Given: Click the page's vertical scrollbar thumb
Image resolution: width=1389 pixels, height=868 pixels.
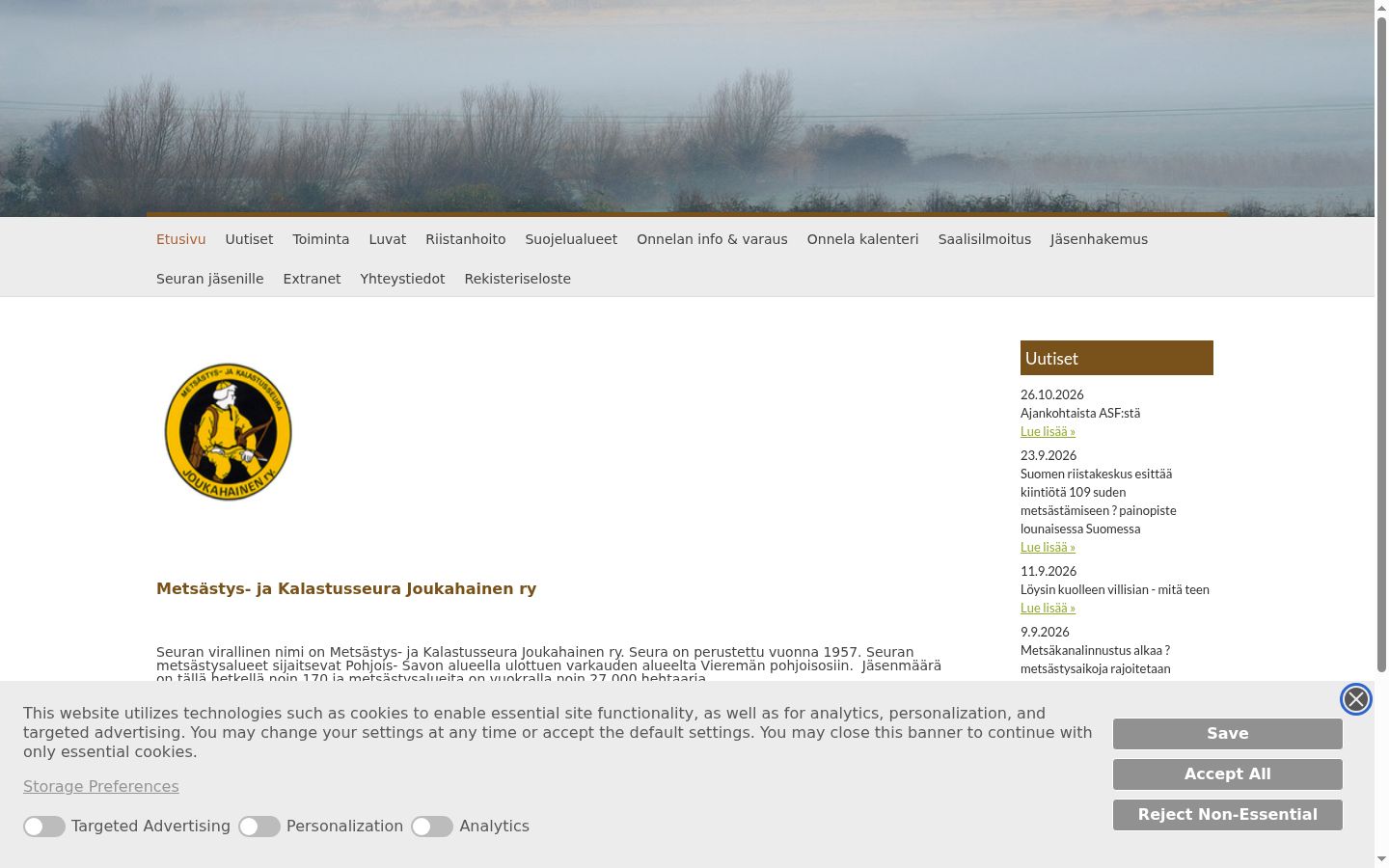Looking at the screenshot, I should [1381, 342].
